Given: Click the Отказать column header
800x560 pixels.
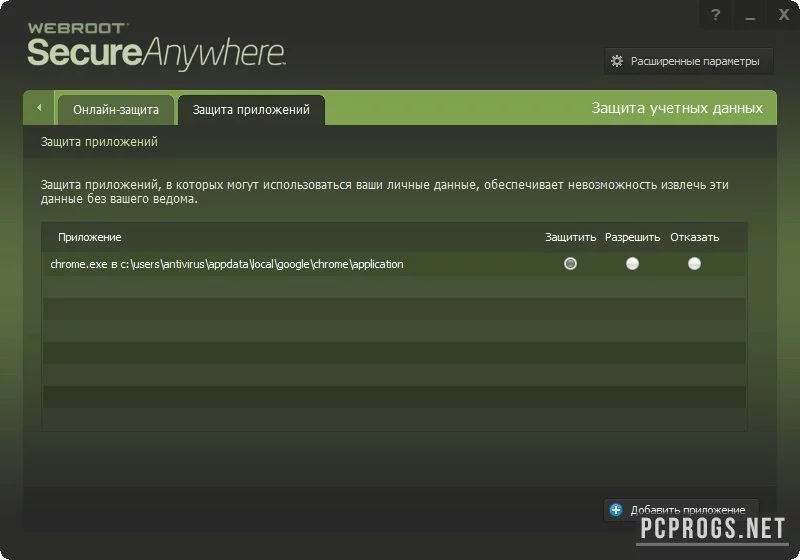Looking at the screenshot, I should point(694,237).
